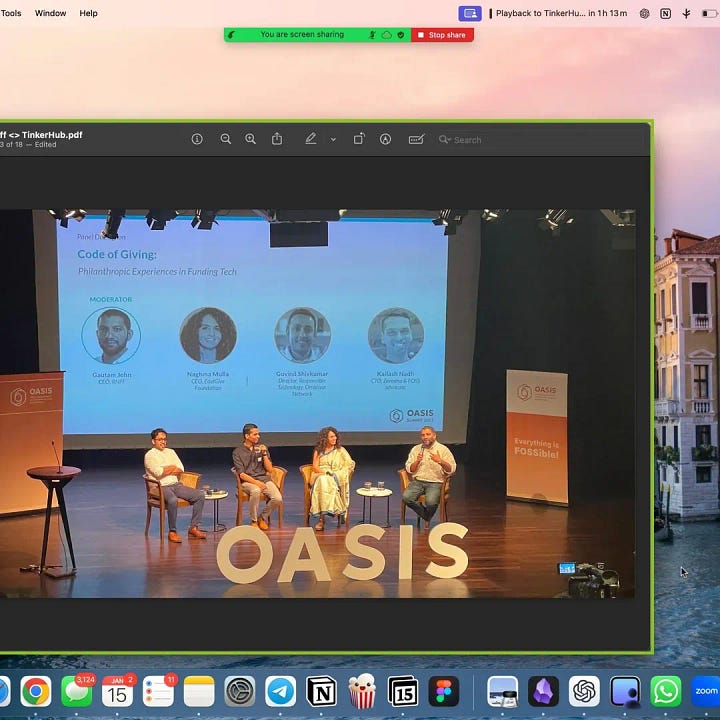Click the ChatGPT menu bar icon

644,13
